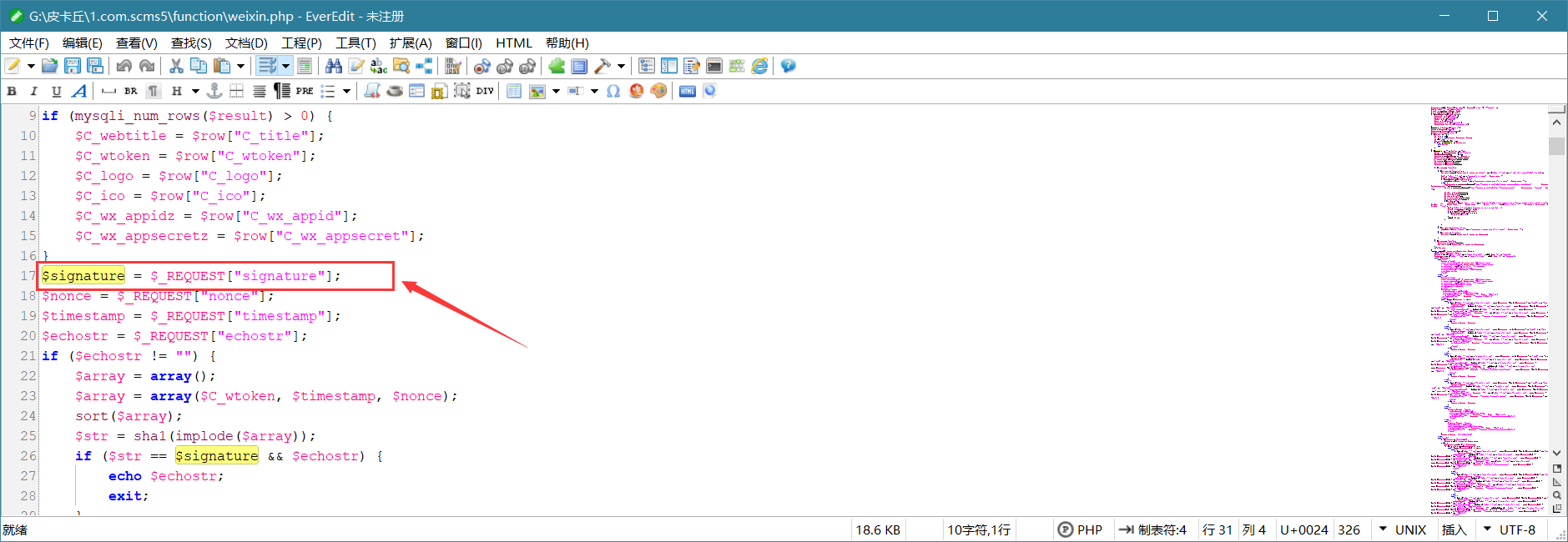Click the 插入 insert mode indicator
This screenshot has height=542, width=1568.
(x=1455, y=529)
